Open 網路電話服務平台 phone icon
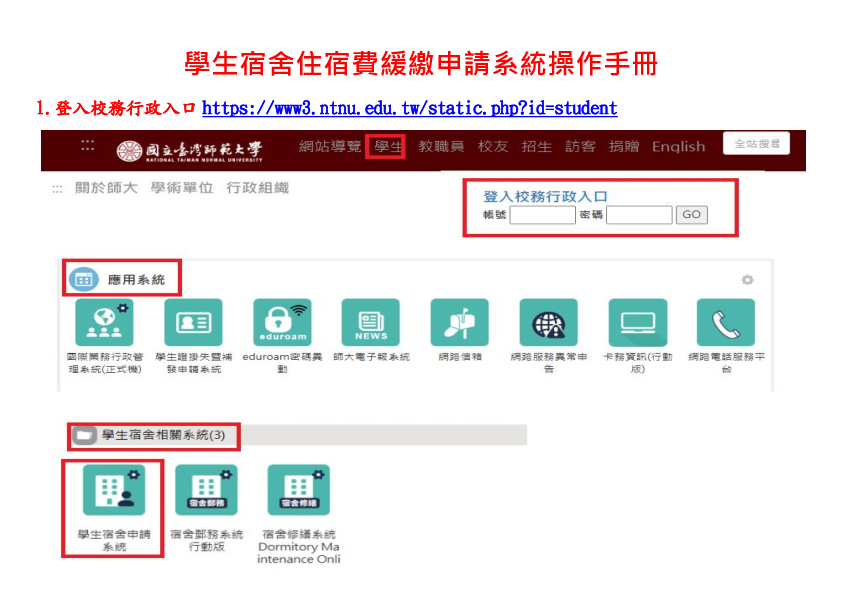Image resolution: width=842 pixels, height=595 pixels. tap(726, 323)
